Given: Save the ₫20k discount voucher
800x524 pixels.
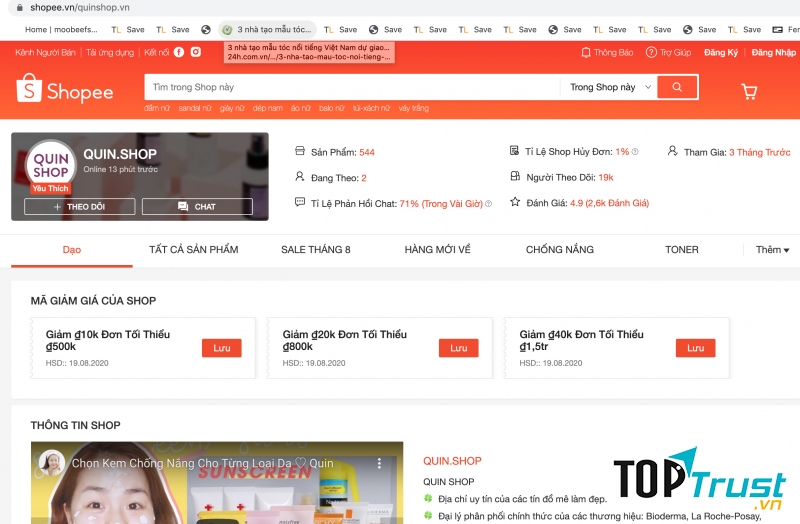Looking at the screenshot, I should pyautogui.click(x=459, y=348).
